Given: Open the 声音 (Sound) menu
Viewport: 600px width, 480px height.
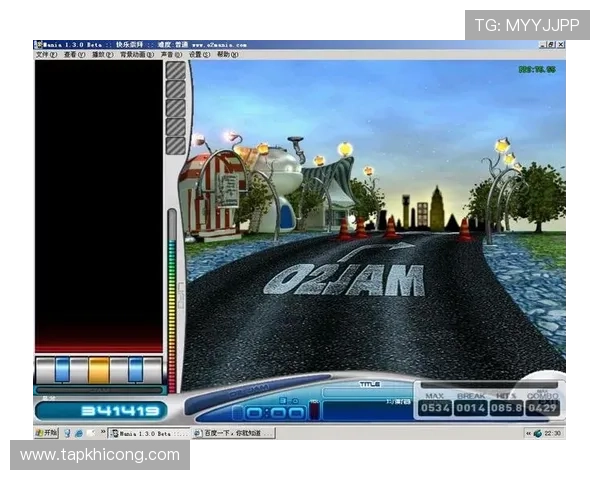Looking at the screenshot, I should 170,55.
